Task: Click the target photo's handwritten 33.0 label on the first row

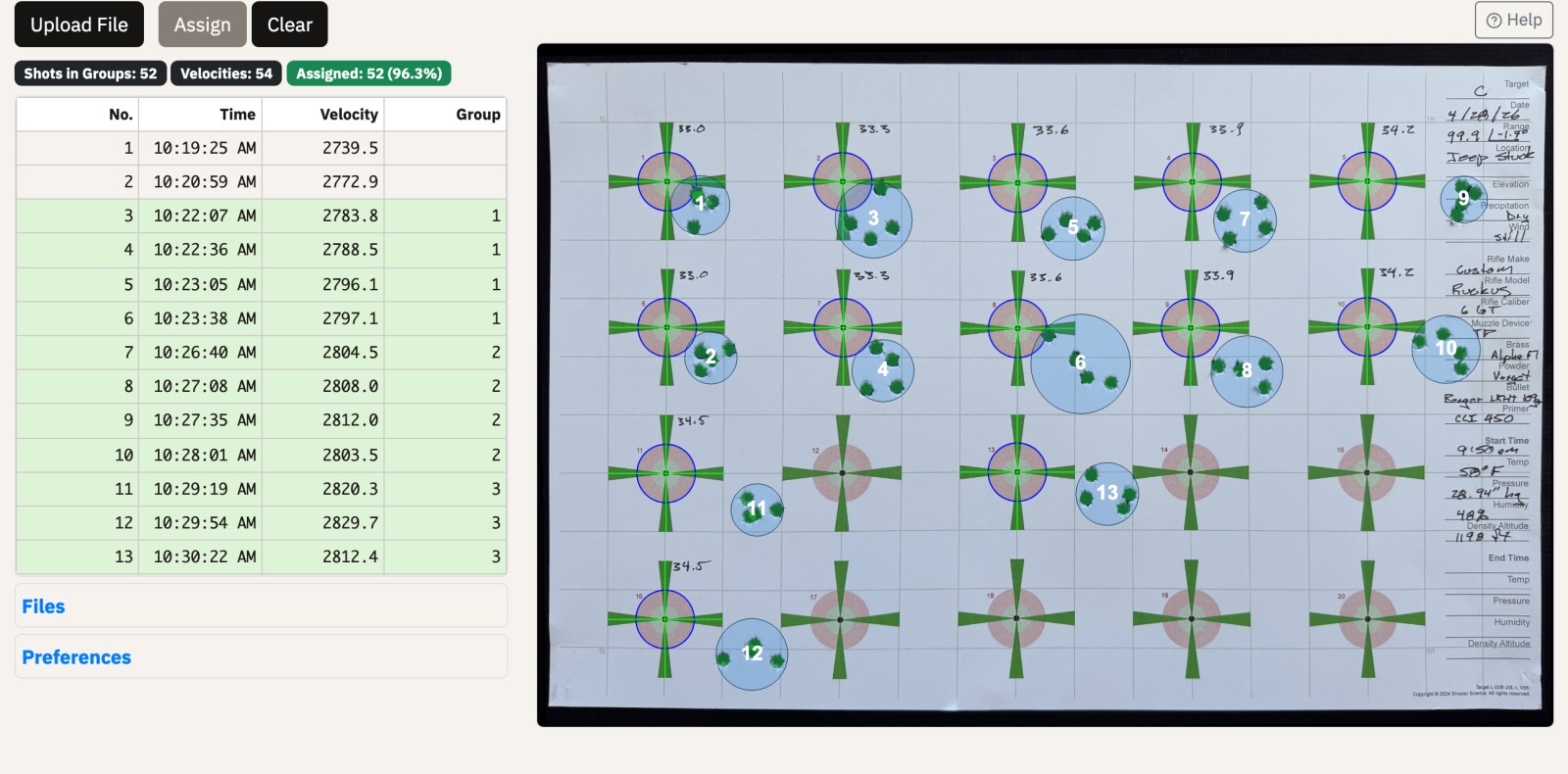Action: 692,128
